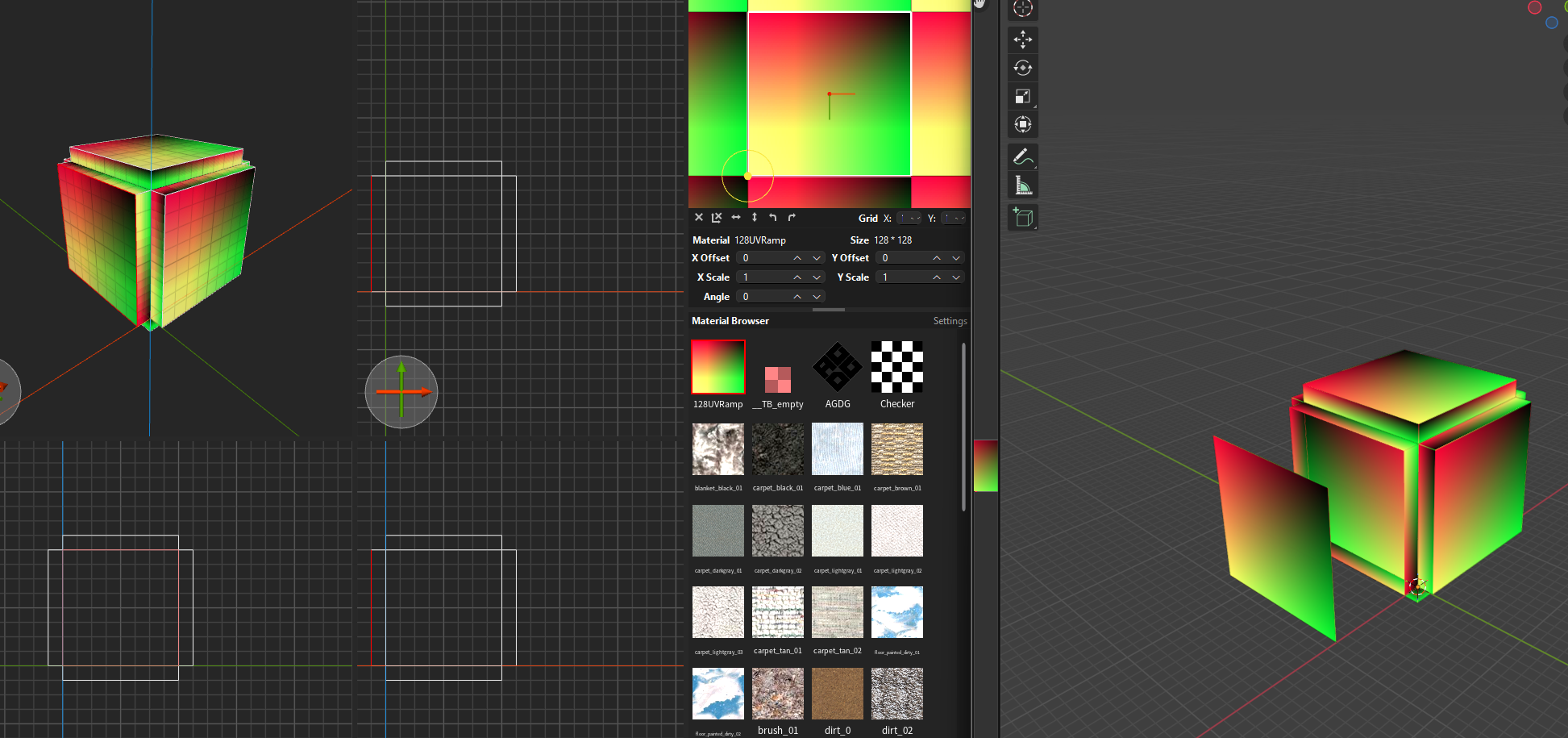1568x738 pixels.
Task: Decrease Y Scale with the down arrow
Action: (x=956, y=277)
